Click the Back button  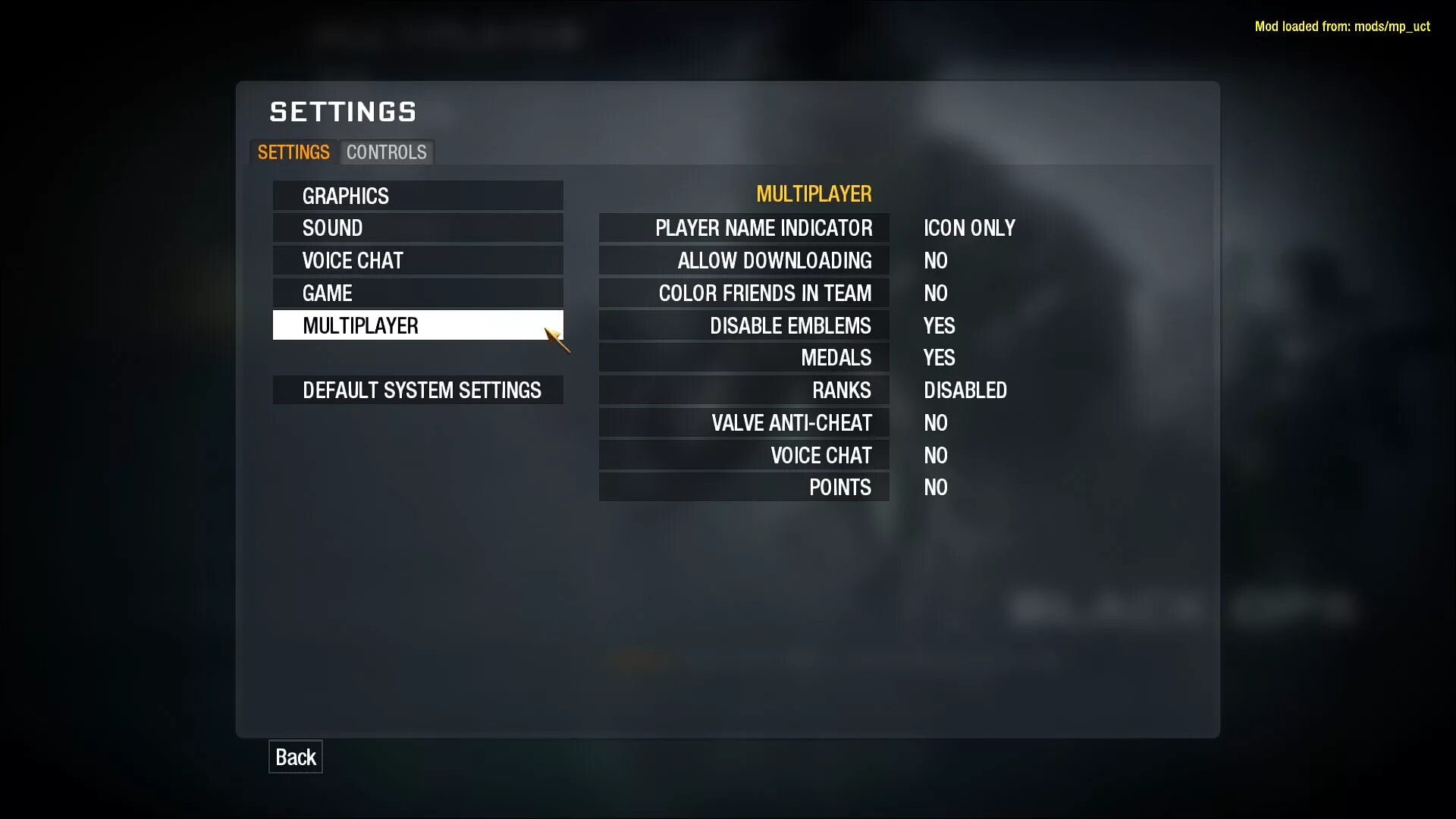296,757
